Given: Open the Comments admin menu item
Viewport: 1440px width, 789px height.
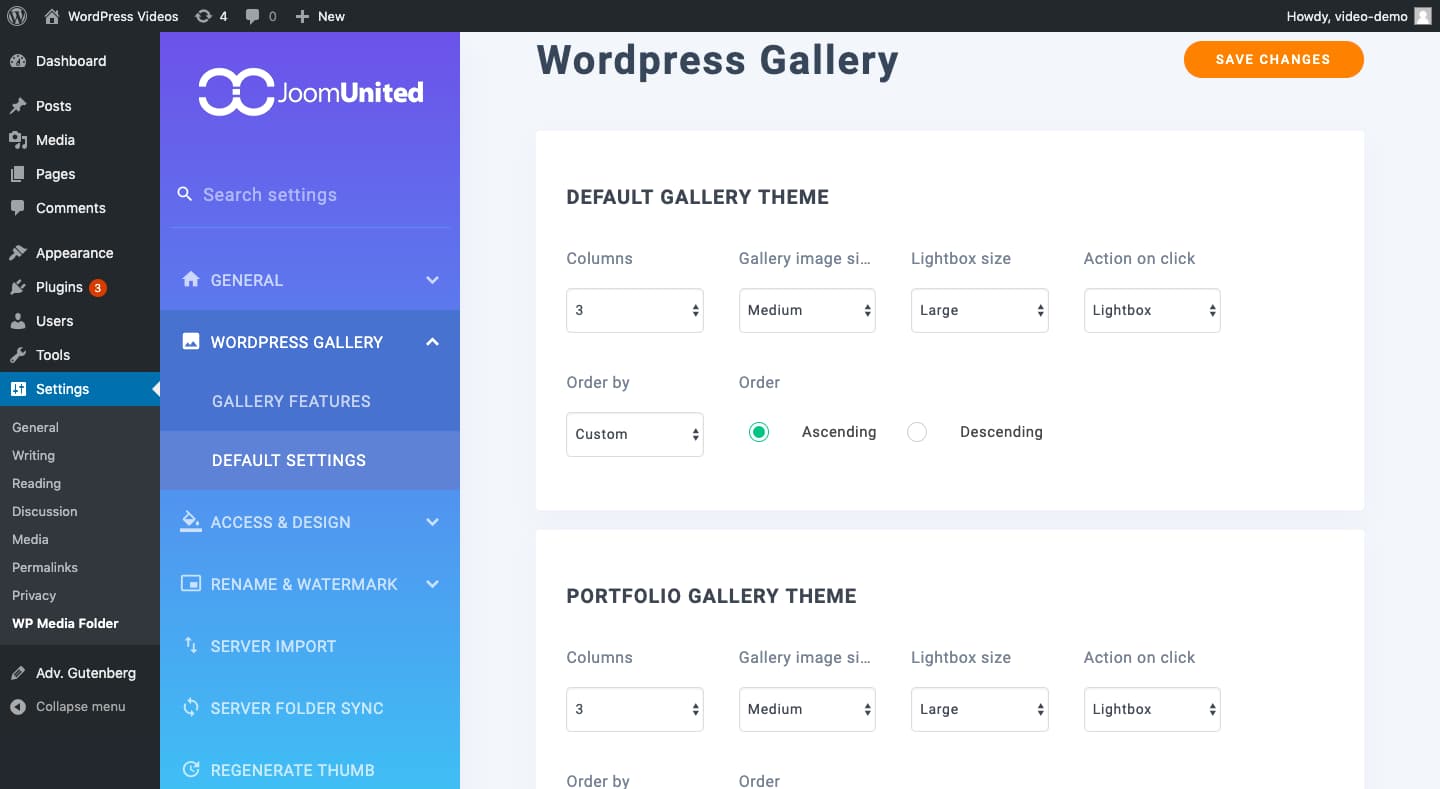Looking at the screenshot, I should pyautogui.click(x=70, y=208).
